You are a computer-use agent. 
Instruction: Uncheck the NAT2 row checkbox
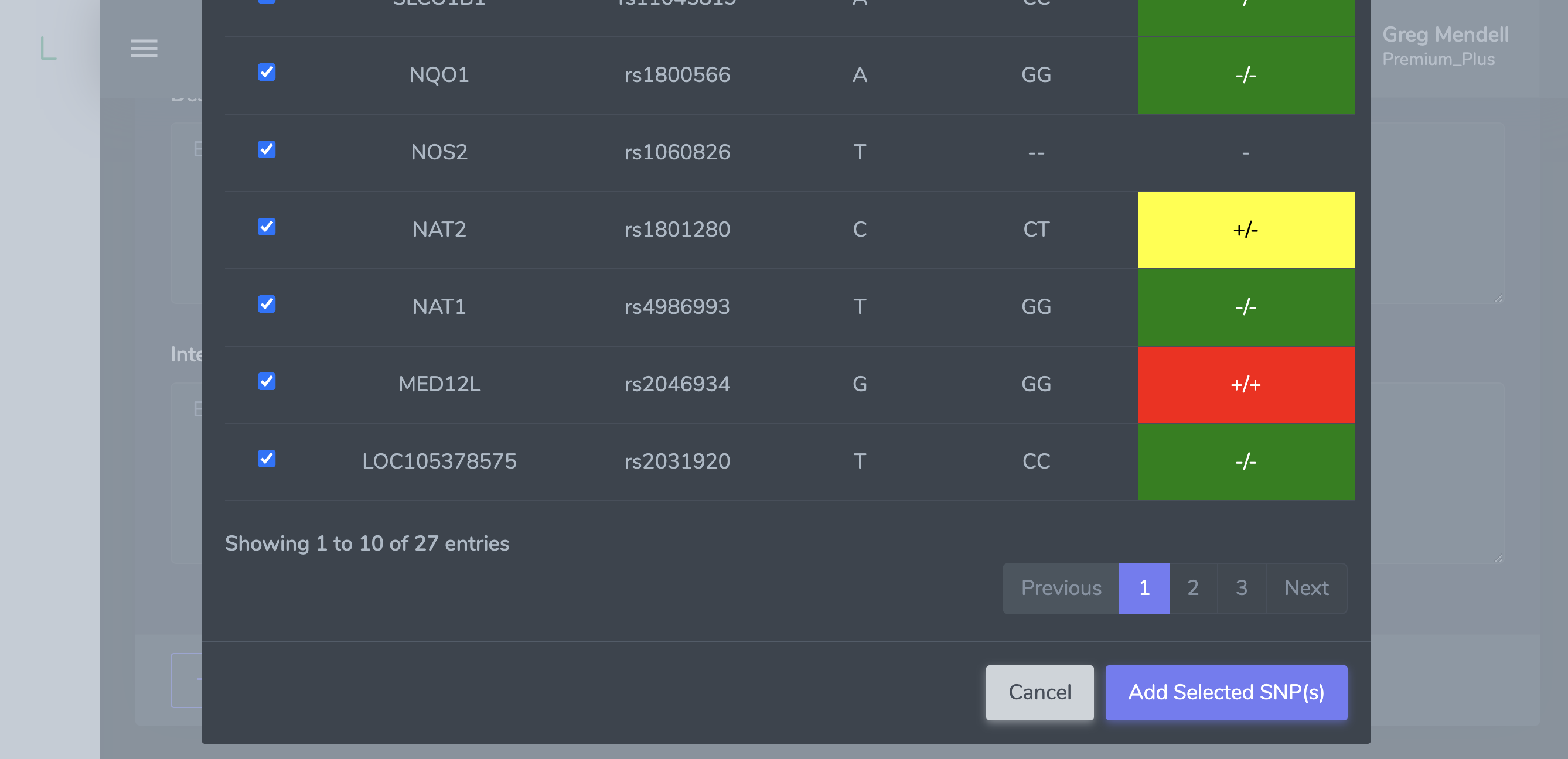(x=266, y=227)
